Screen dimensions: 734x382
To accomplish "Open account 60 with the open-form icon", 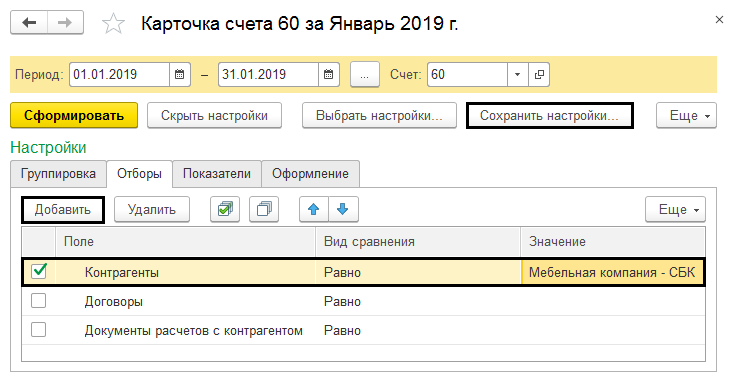I will (539, 74).
